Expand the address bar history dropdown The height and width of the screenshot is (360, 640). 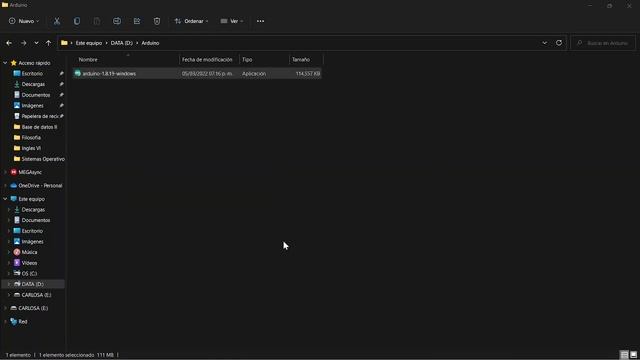544,43
